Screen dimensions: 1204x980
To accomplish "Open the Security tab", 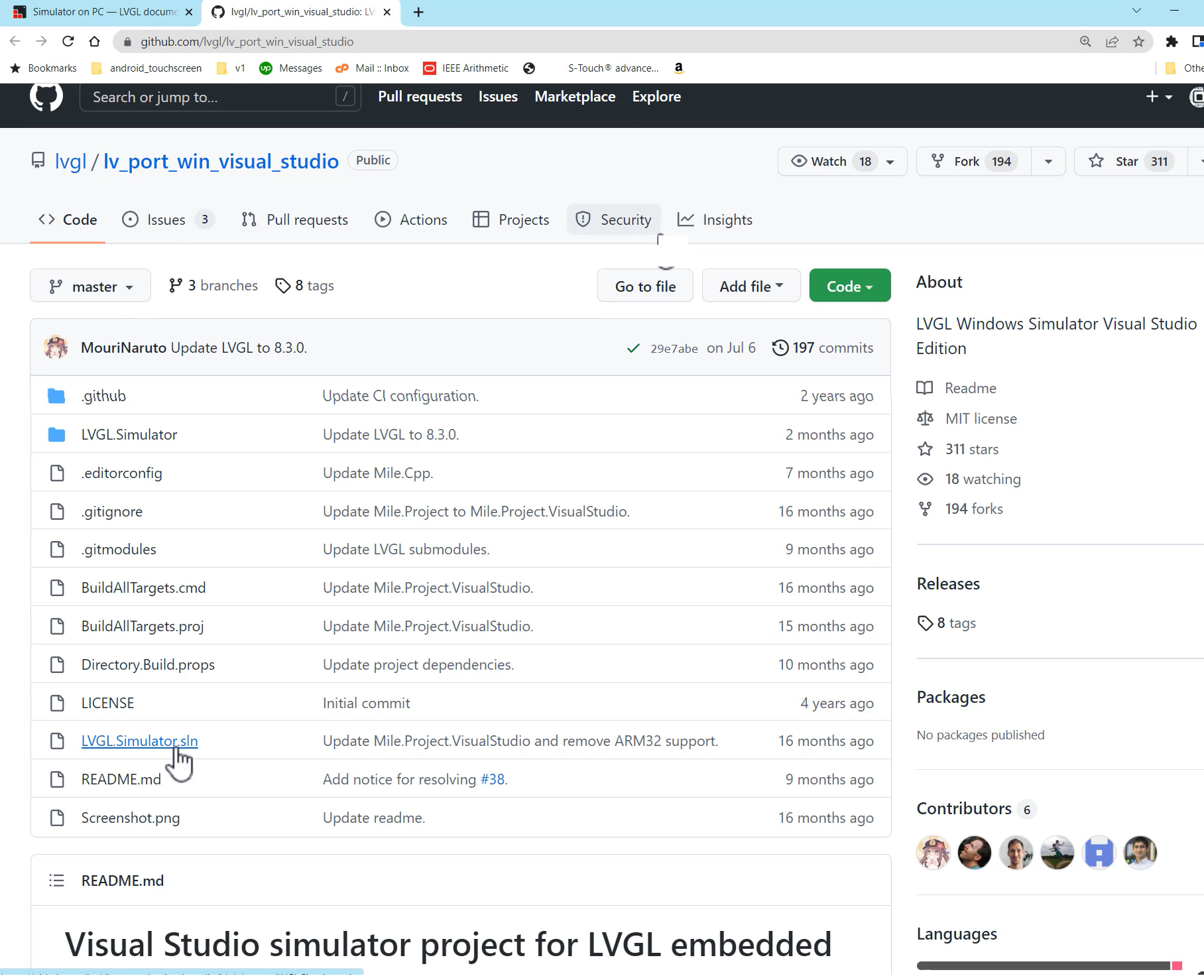I will pos(614,219).
